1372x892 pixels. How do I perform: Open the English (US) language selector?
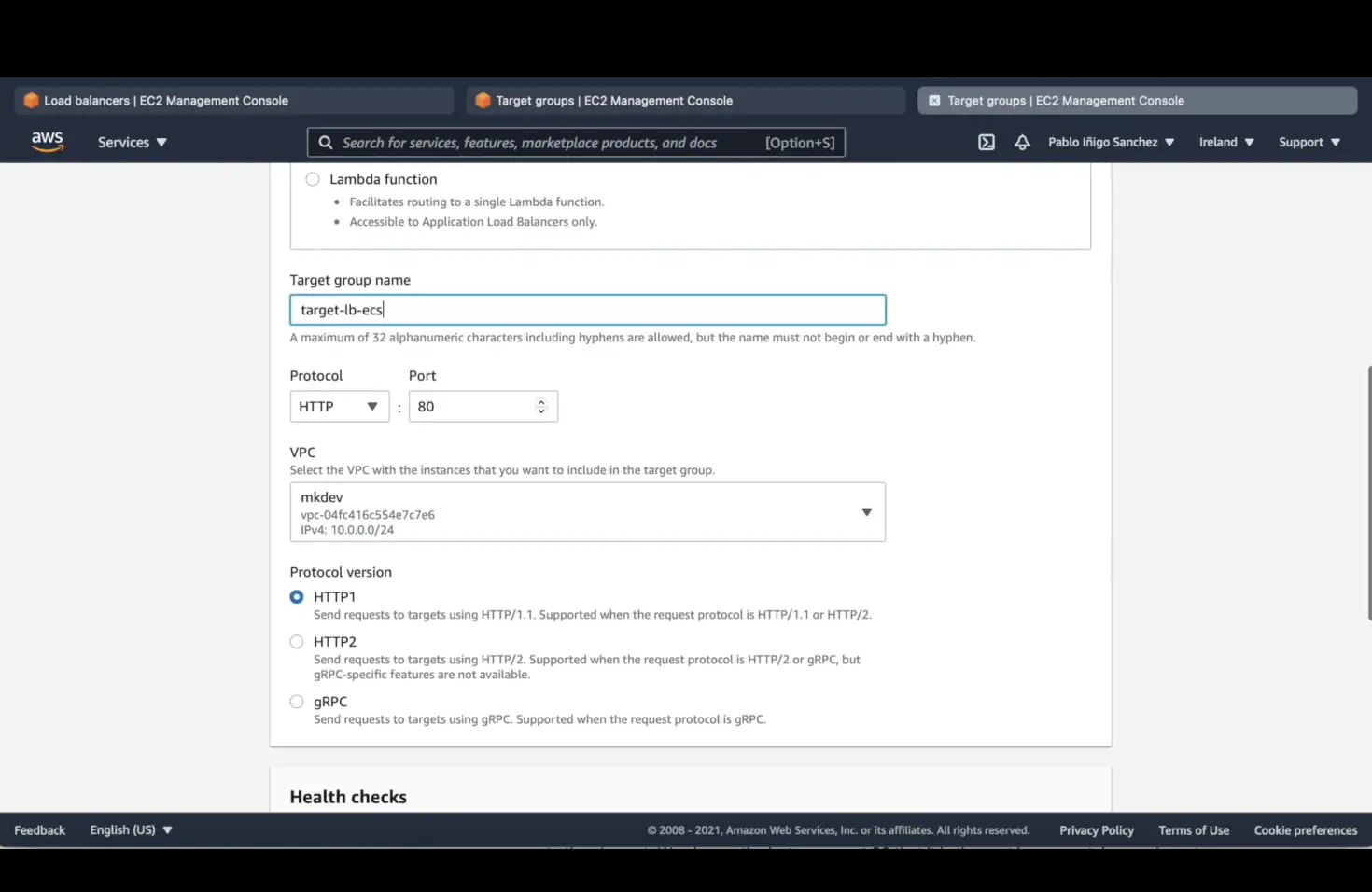coord(131,830)
